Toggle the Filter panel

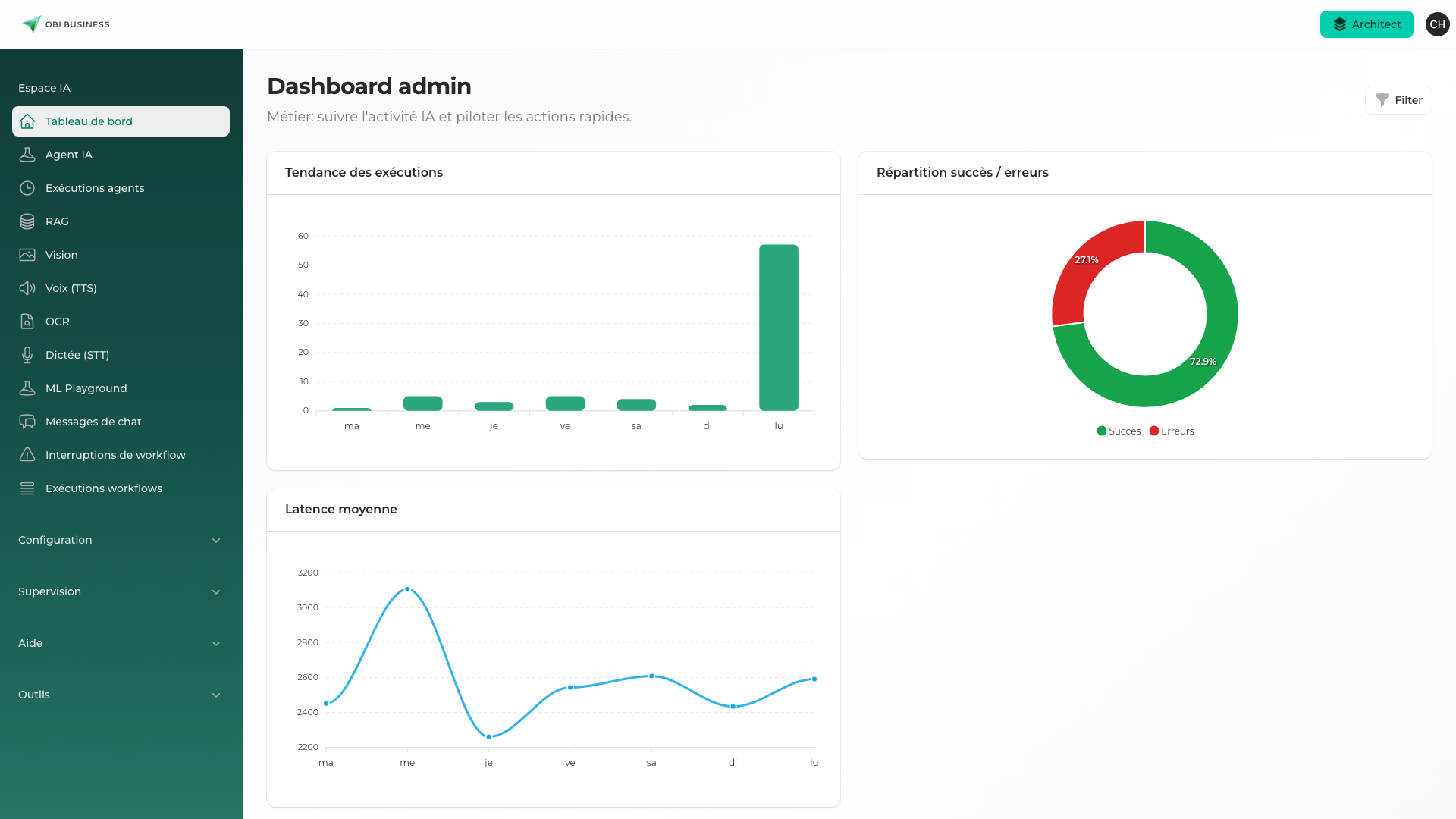point(1398,99)
